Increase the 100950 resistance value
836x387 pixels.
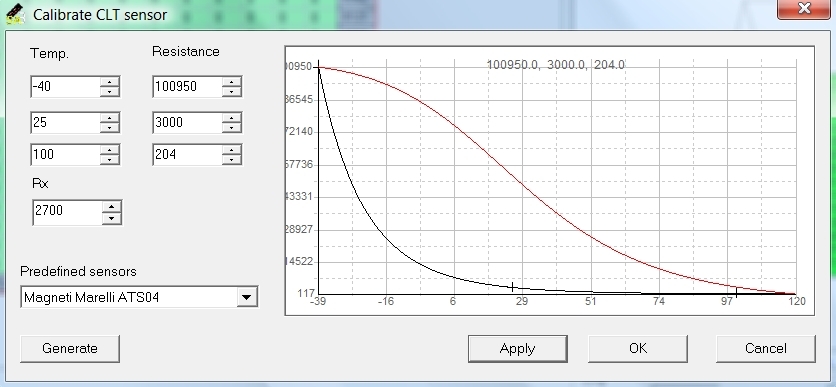point(231,82)
